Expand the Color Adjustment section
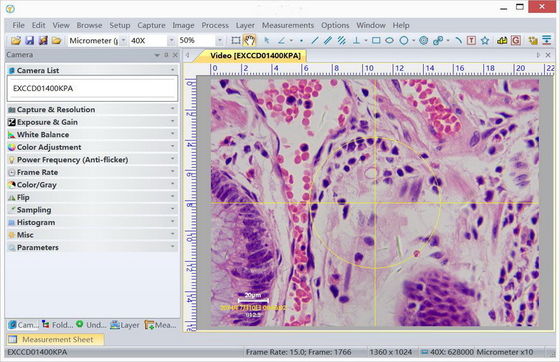 [x=92, y=147]
